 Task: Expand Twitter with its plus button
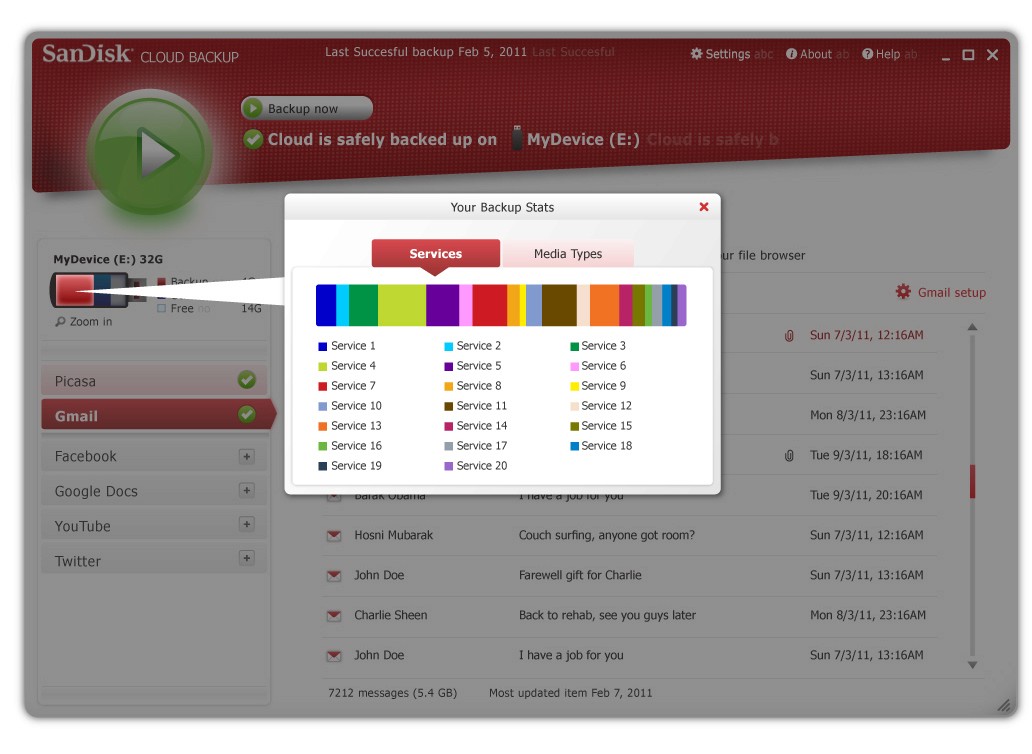pos(246,559)
